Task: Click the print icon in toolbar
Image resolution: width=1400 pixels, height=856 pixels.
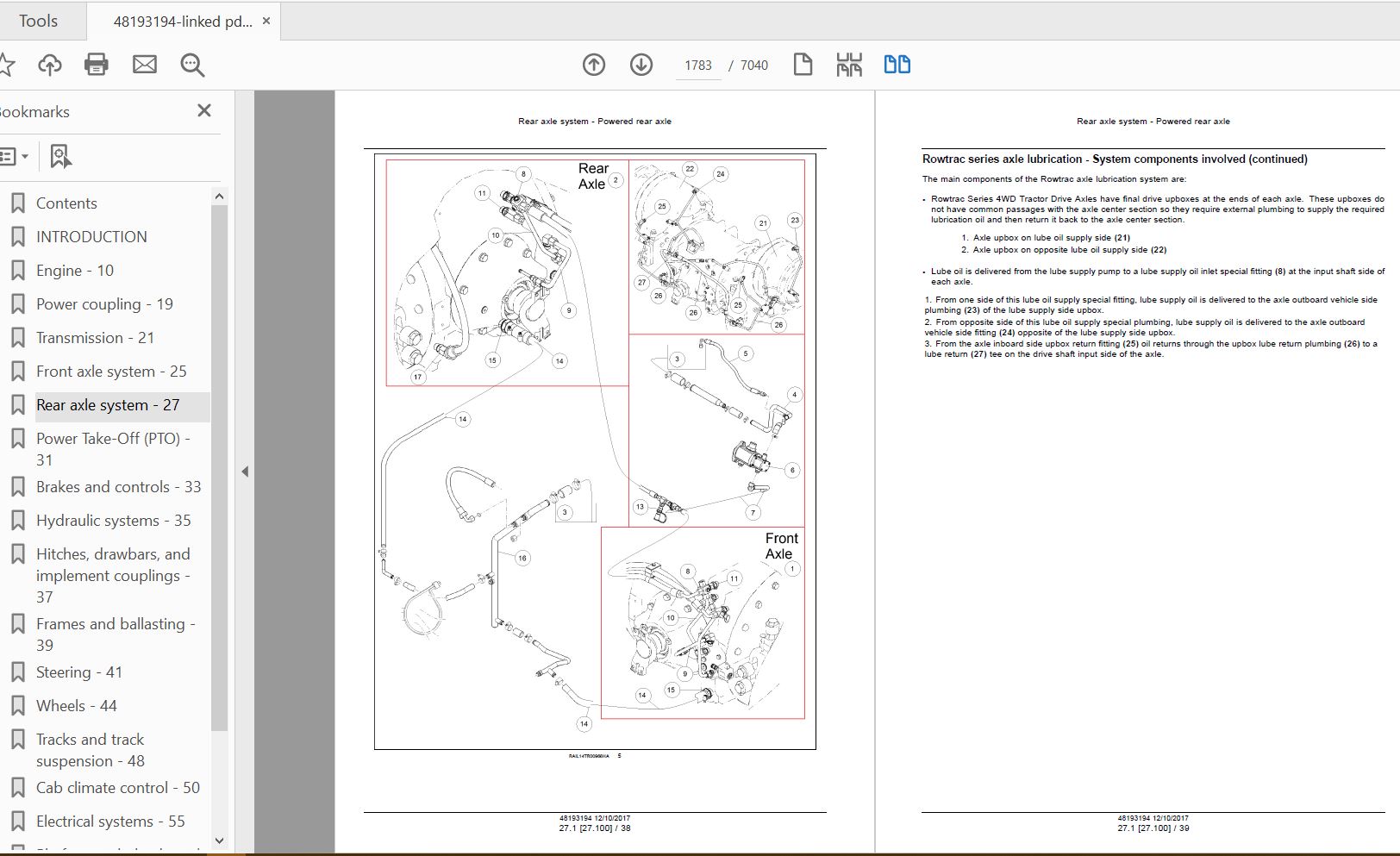Action: 96,65
